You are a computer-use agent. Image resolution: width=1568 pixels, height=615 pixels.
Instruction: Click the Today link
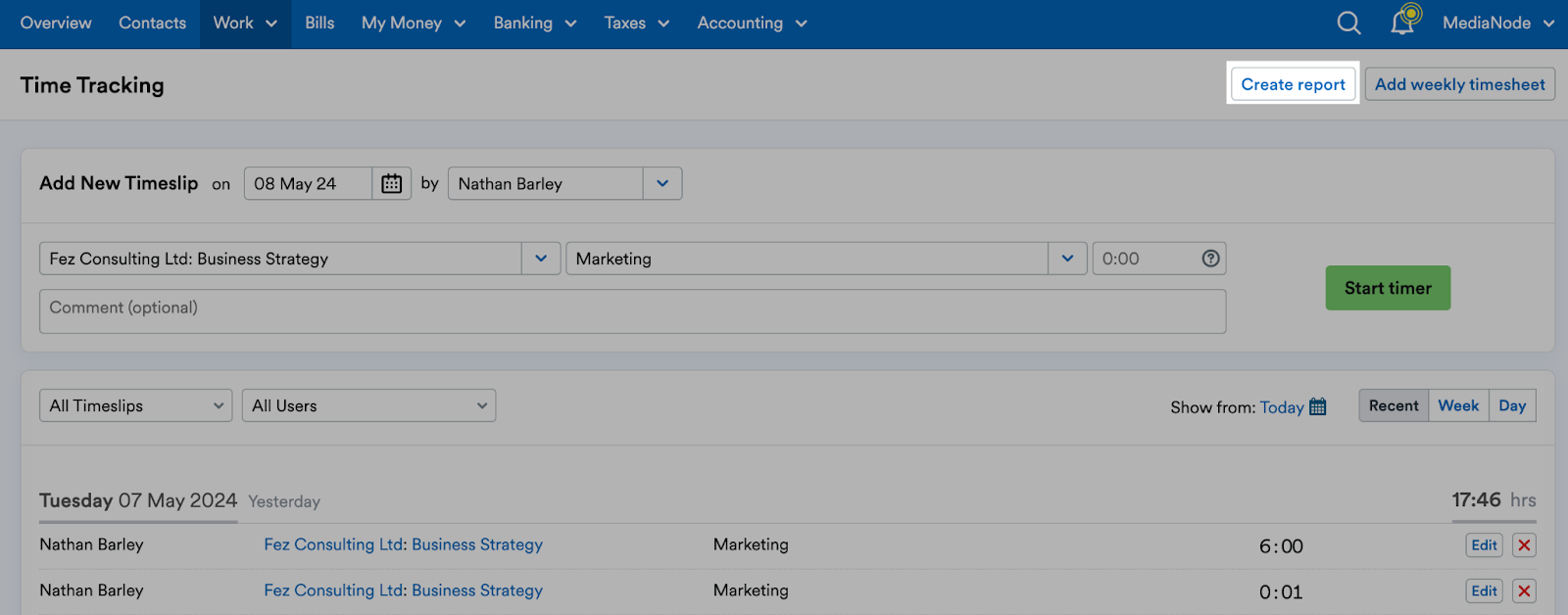tap(1282, 407)
